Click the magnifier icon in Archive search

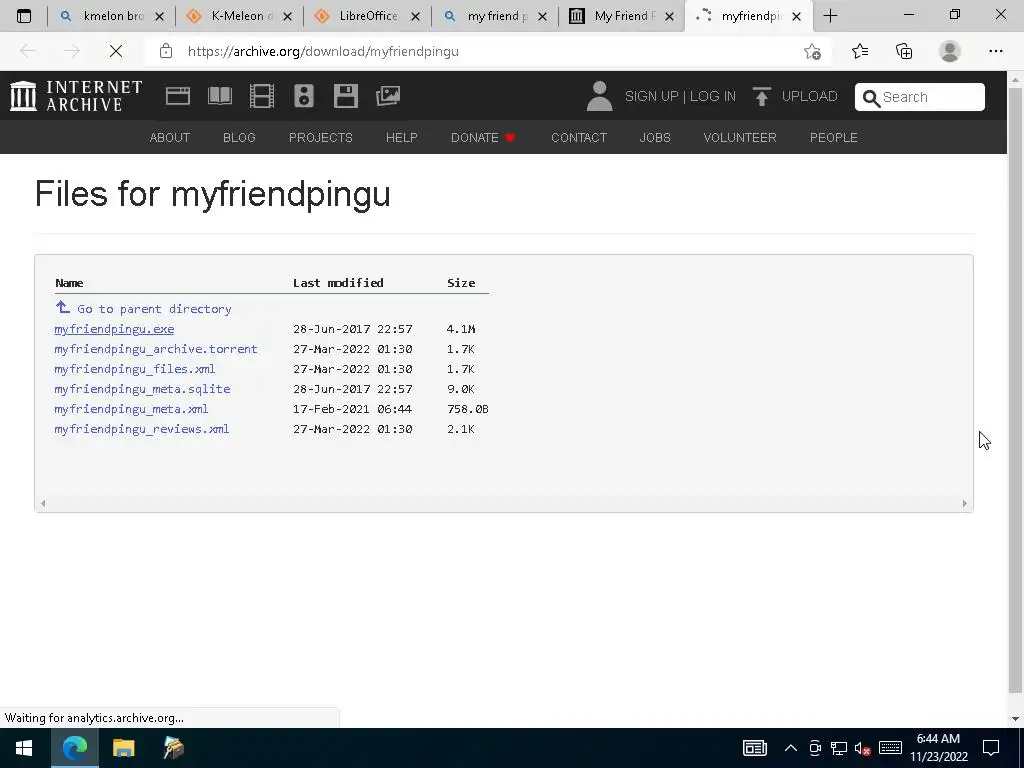pyautogui.click(x=871, y=98)
